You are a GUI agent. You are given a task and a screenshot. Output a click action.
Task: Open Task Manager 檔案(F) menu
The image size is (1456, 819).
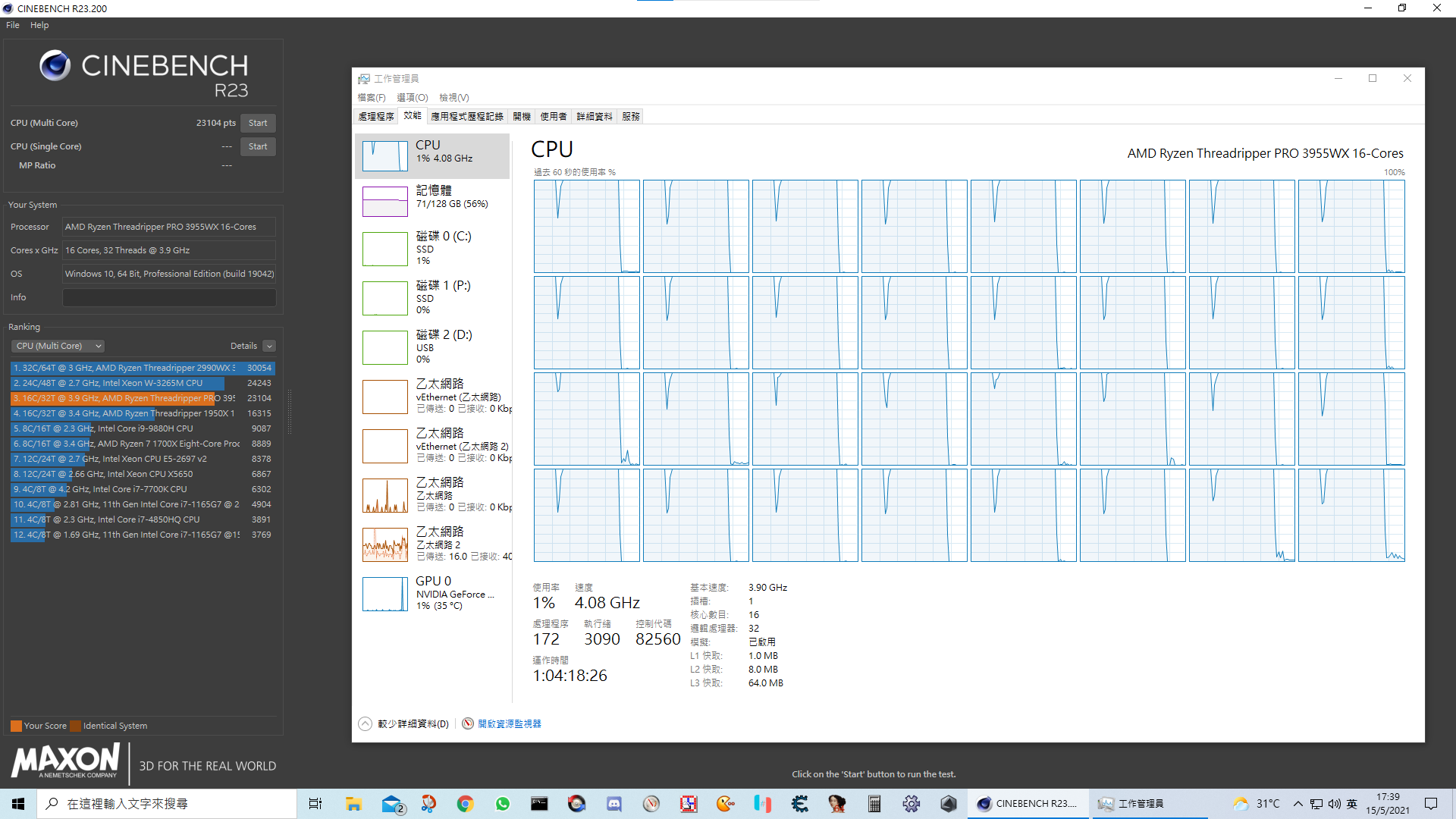pyautogui.click(x=372, y=98)
